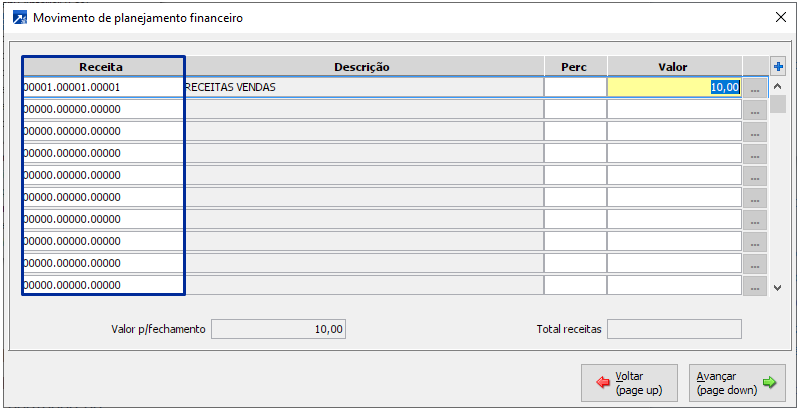Click ellipsis button on fifth grid row
This screenshot has height=411, width=799.
(754, 176)
